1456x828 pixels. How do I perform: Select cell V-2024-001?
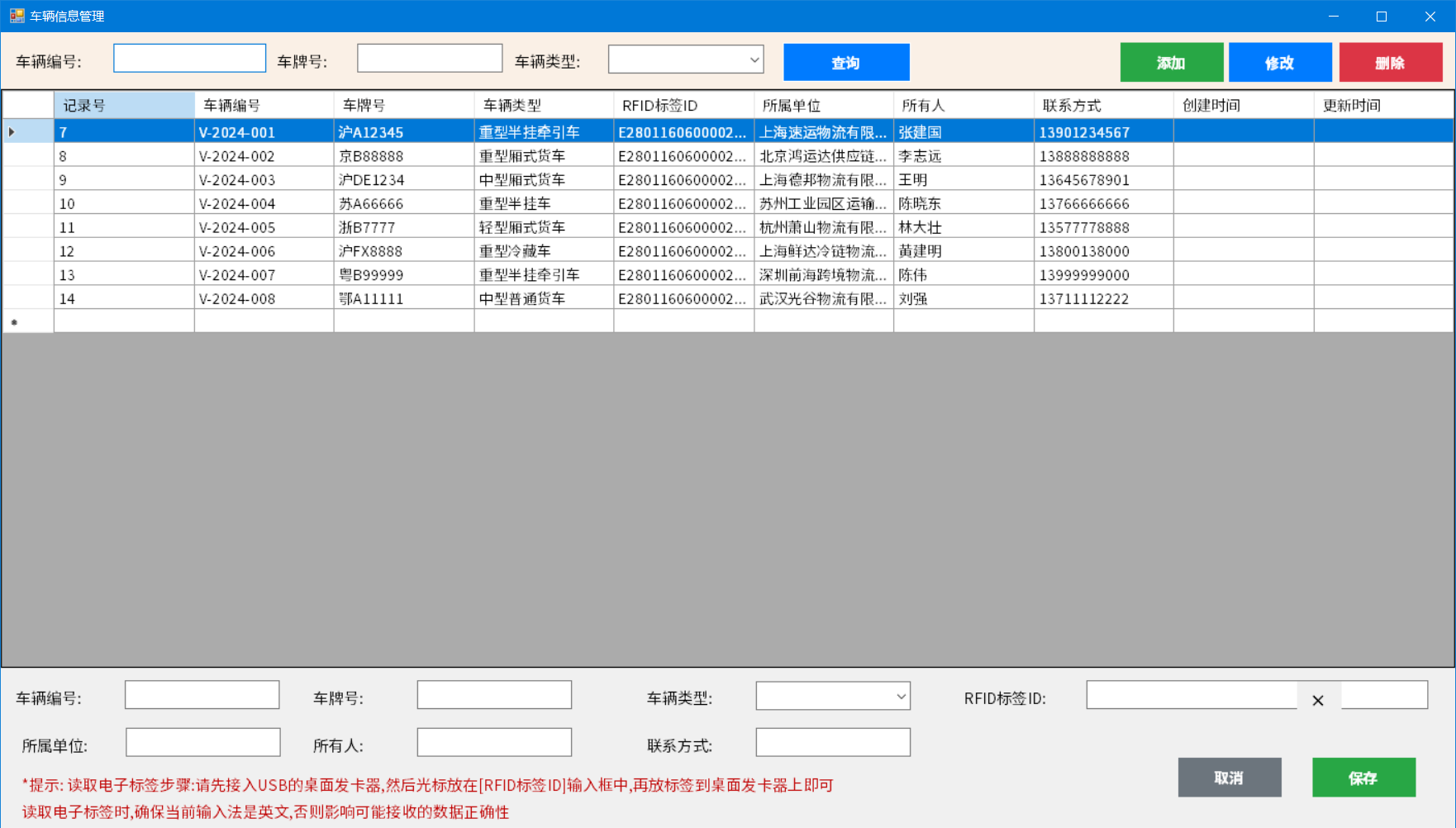pos(264,132)
